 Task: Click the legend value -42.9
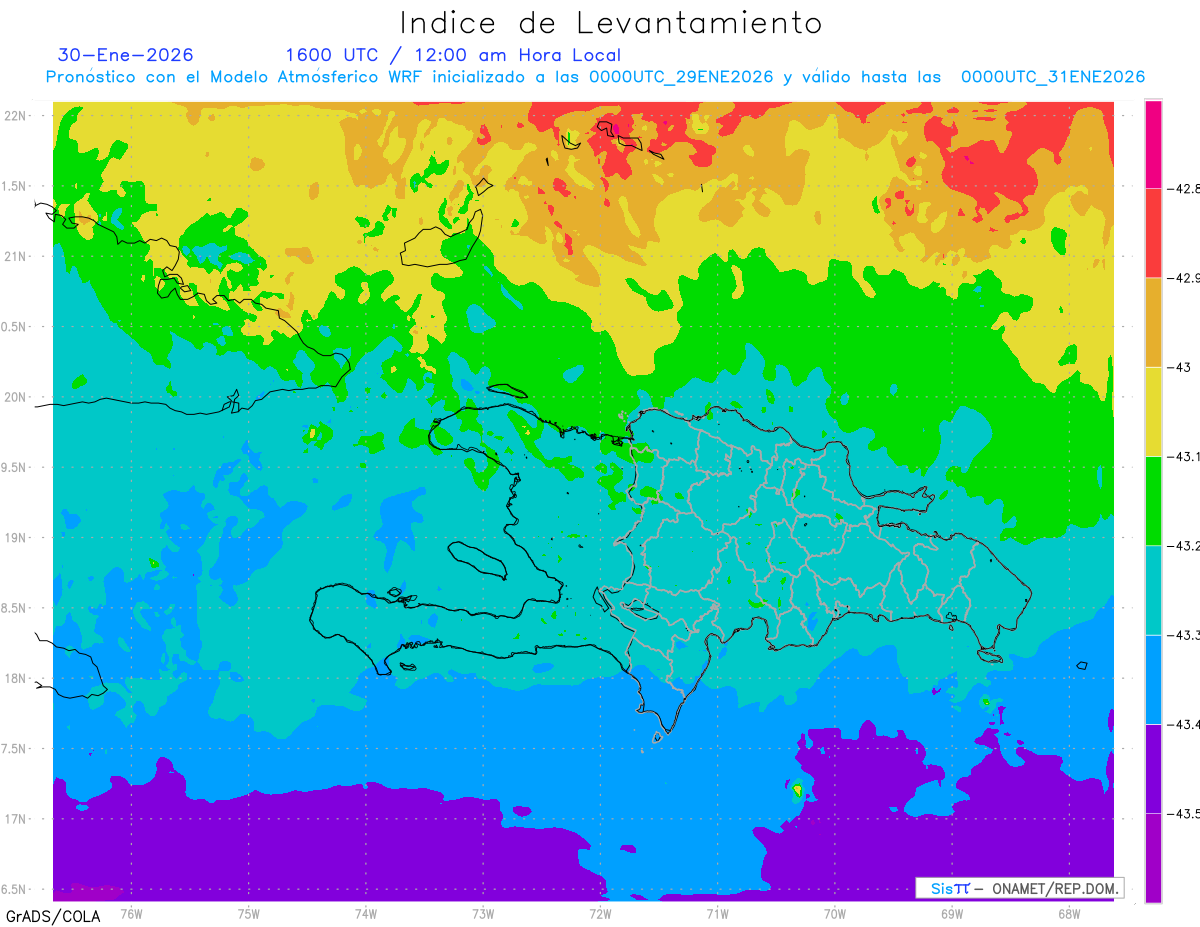coord(1183,277)
